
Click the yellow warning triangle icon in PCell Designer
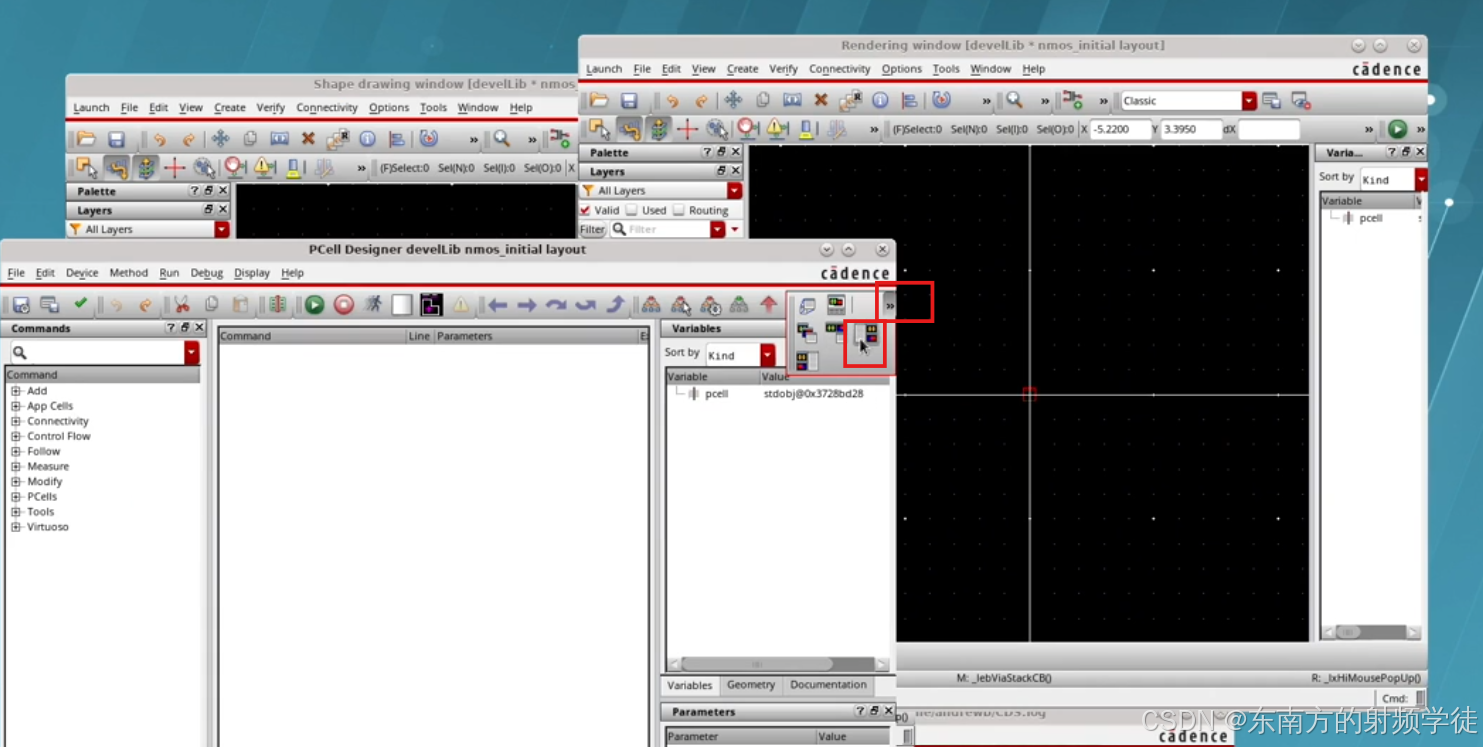460,305
